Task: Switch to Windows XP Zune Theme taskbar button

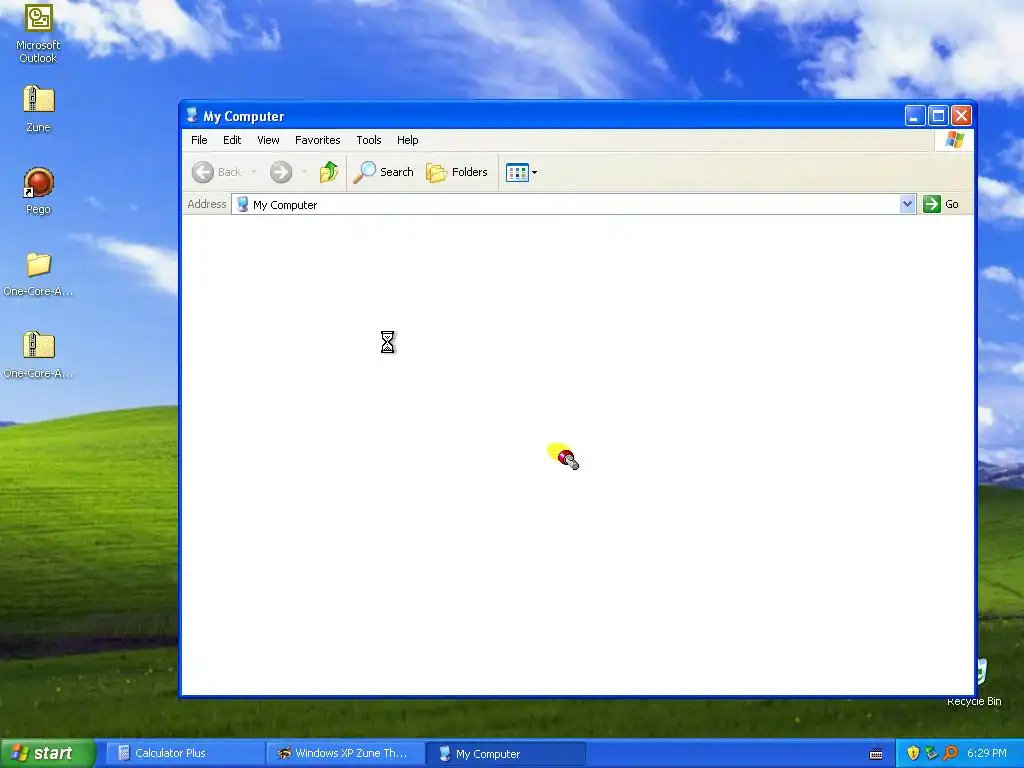Action: [344, 753]
